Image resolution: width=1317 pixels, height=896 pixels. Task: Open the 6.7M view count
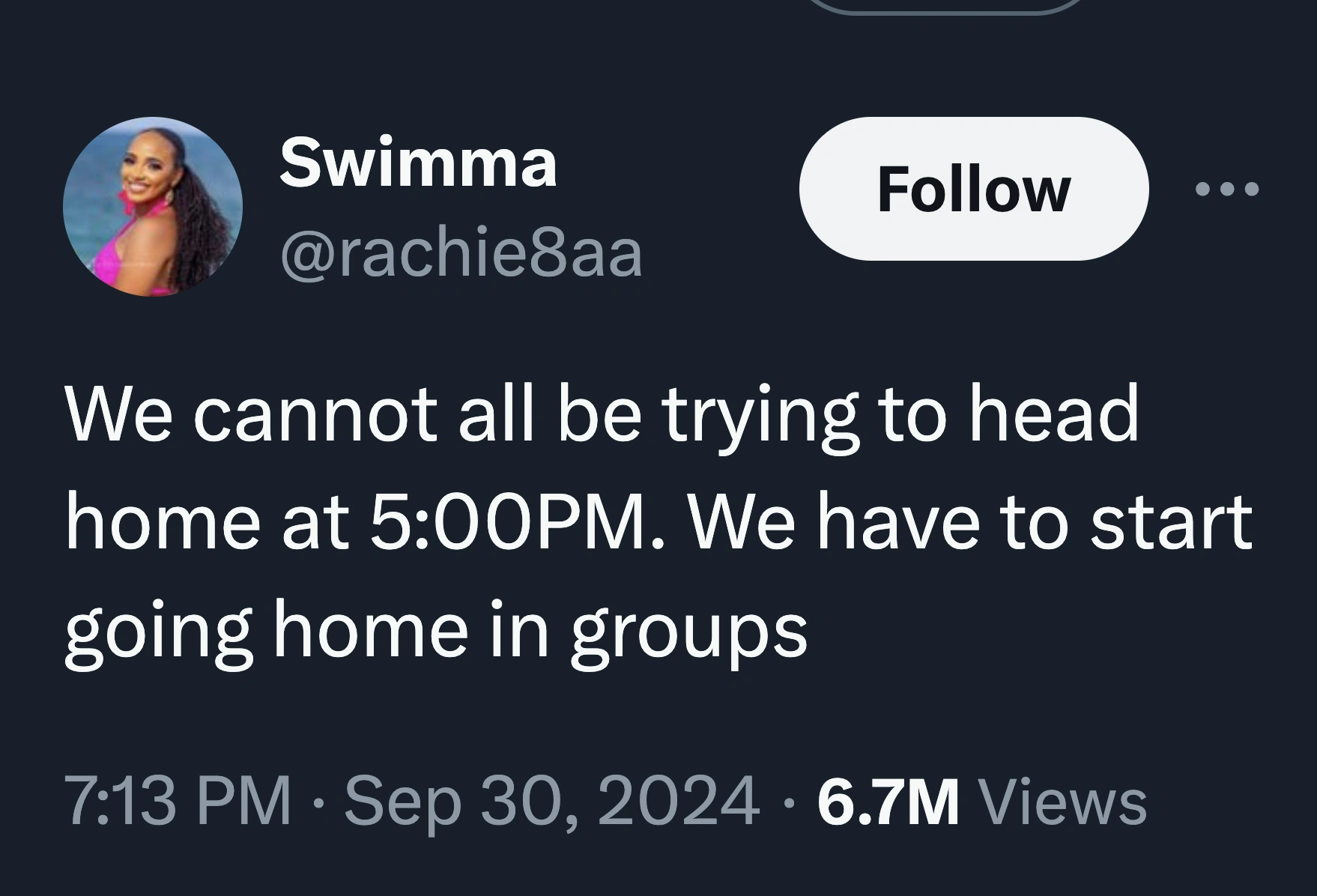tap(888, 802)
